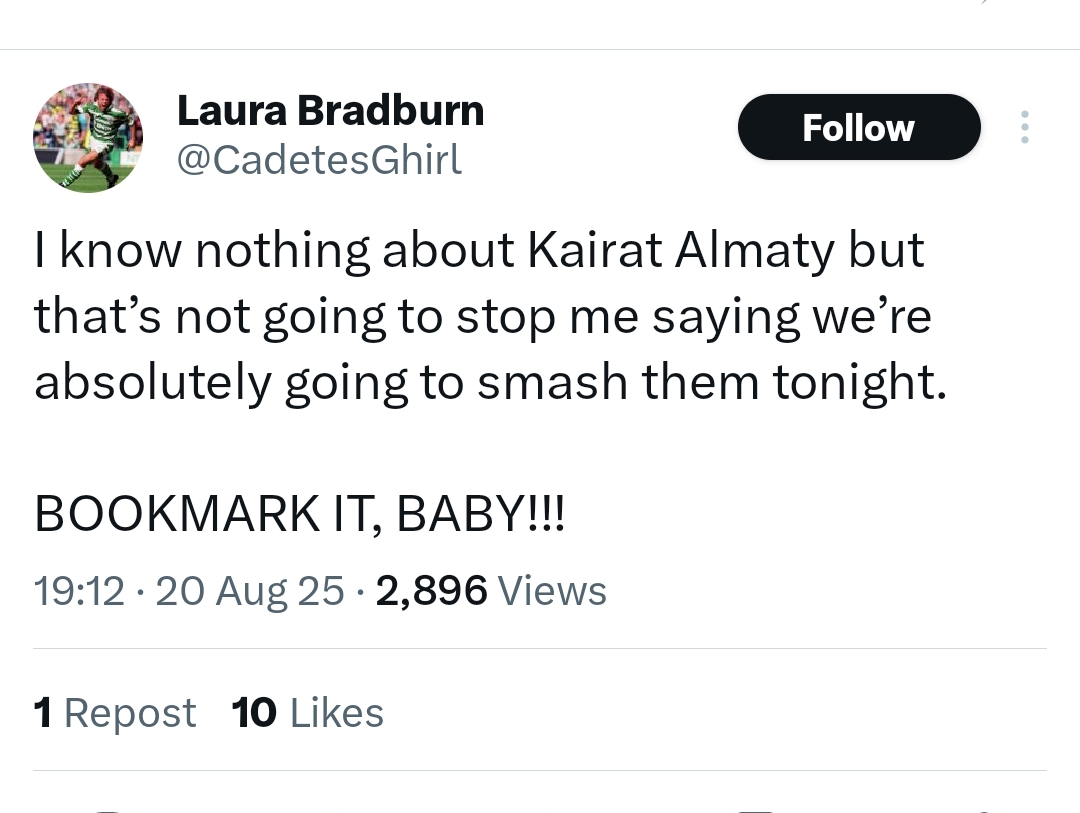The height and width of the screenshot is (813, 1080).
Task: Click the bold number 1 before Repost
Action: click(x=43, y=712)
